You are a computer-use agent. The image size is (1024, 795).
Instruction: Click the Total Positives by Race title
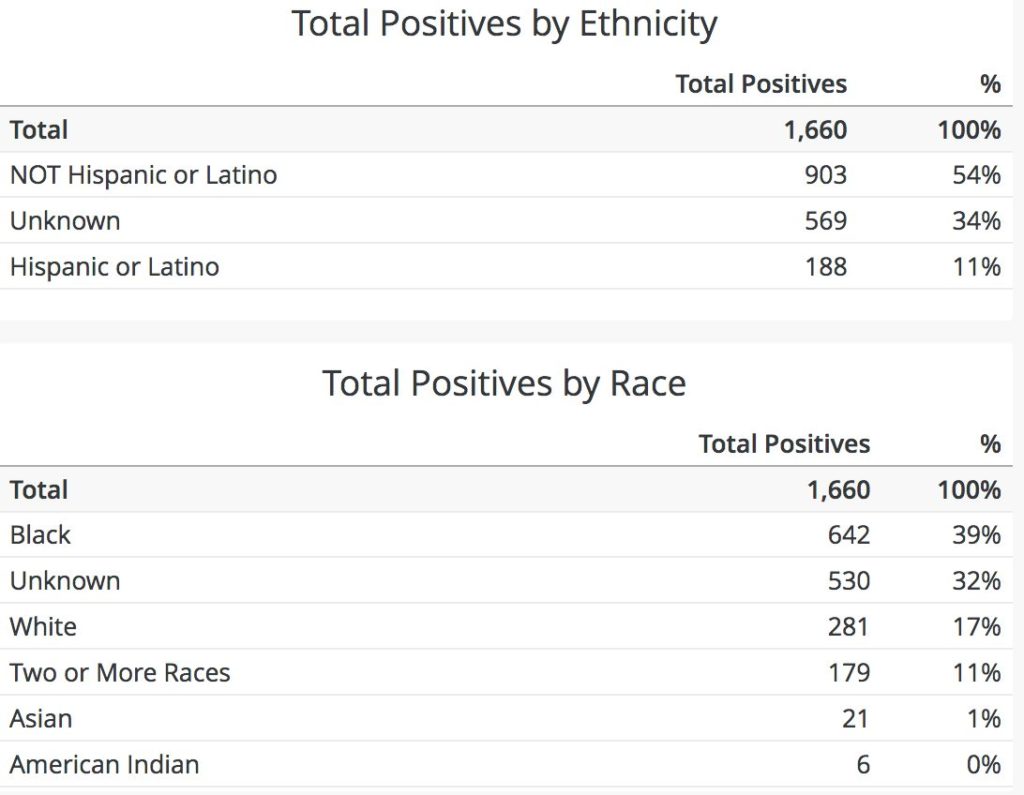(504, 383)
